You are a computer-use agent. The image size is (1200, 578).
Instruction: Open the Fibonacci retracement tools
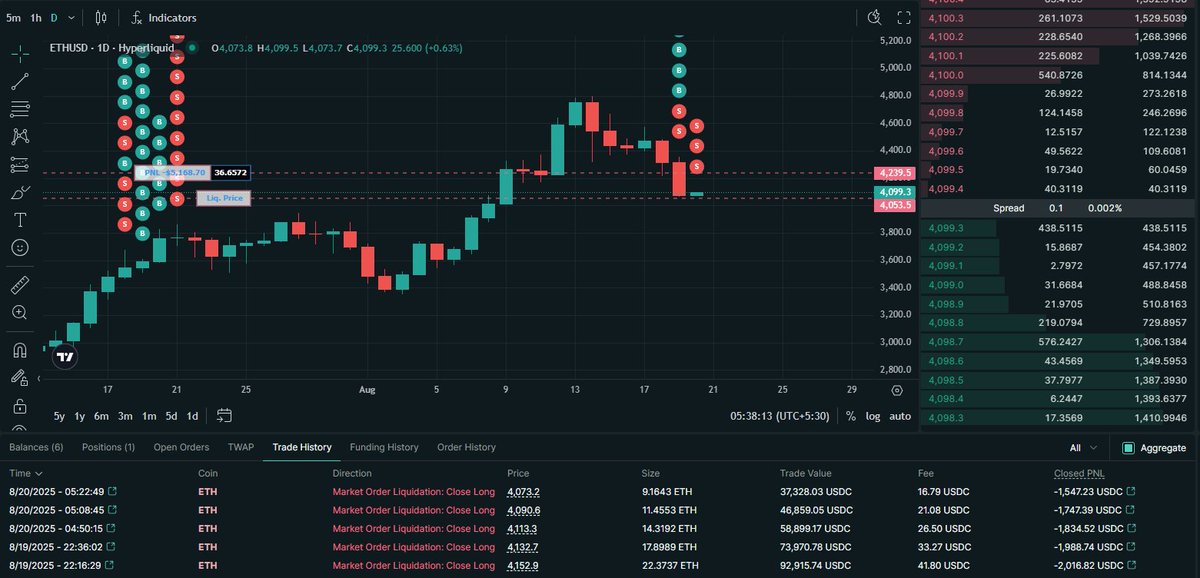click(x=20, y=109)
